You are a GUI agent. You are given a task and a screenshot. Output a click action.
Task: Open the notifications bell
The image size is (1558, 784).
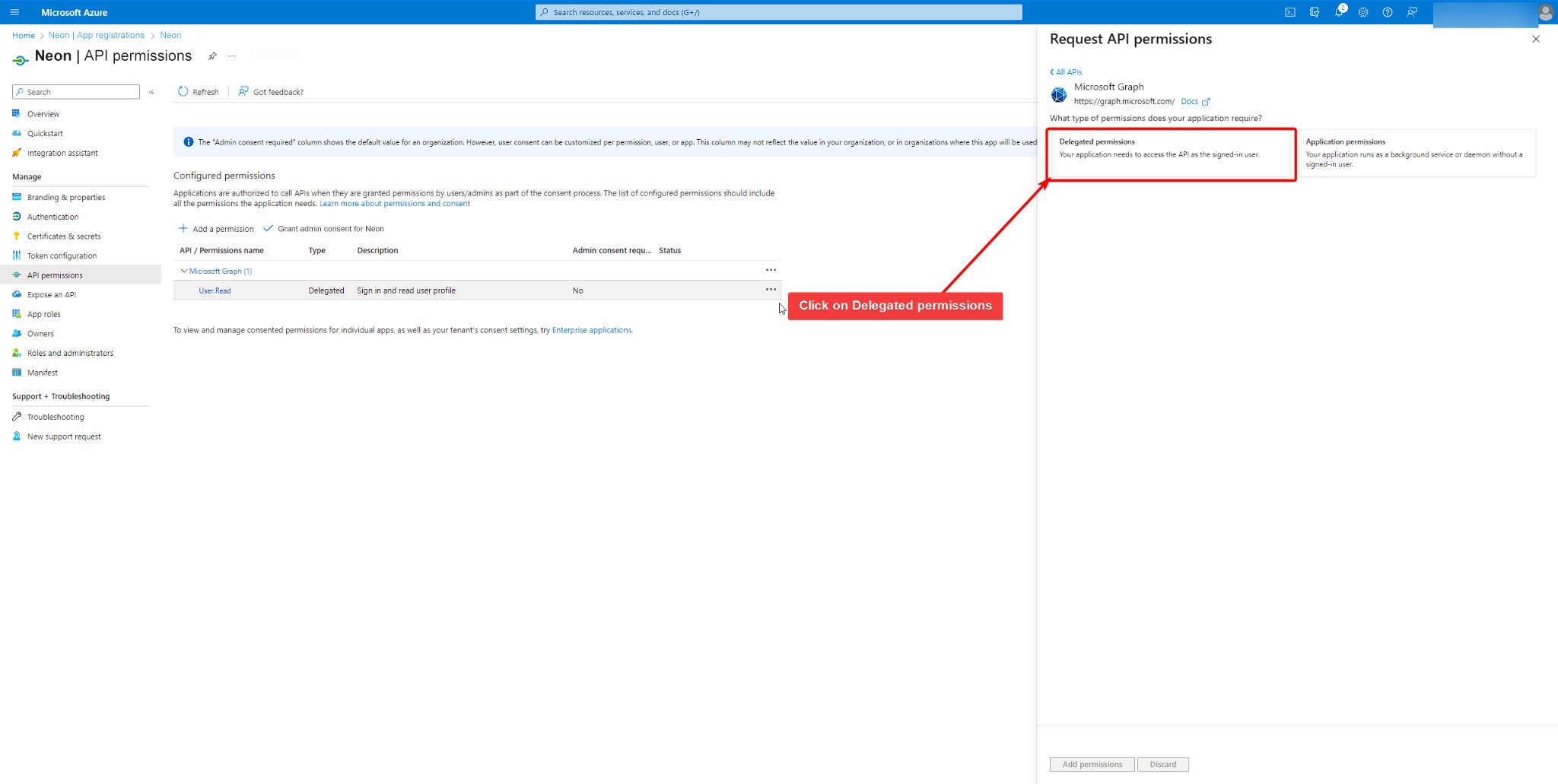tap(1338, 12)
